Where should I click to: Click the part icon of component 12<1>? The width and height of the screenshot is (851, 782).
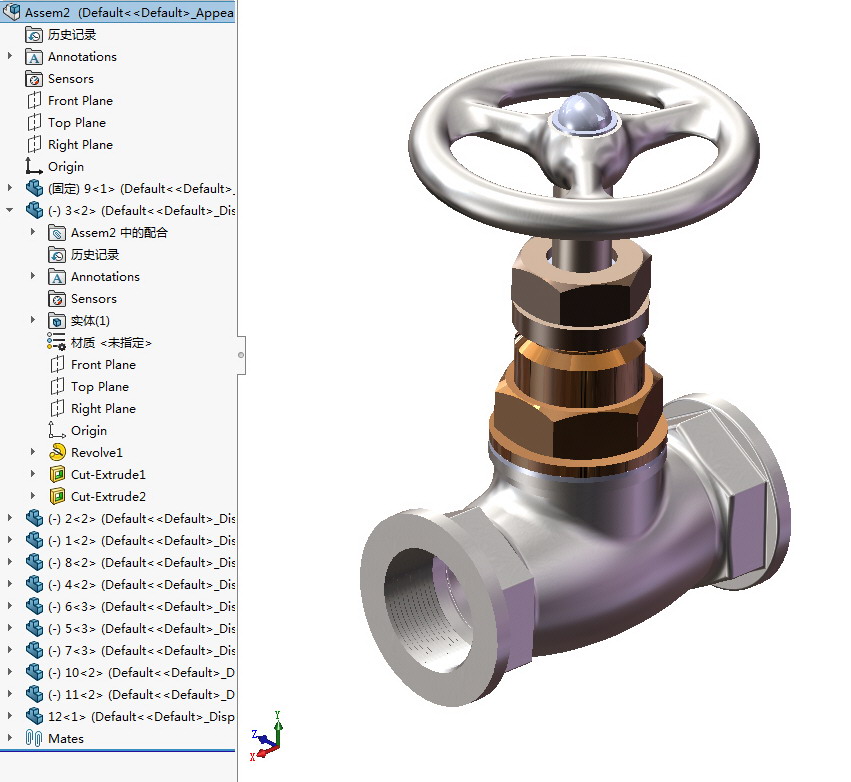click(x=34, y=716)
